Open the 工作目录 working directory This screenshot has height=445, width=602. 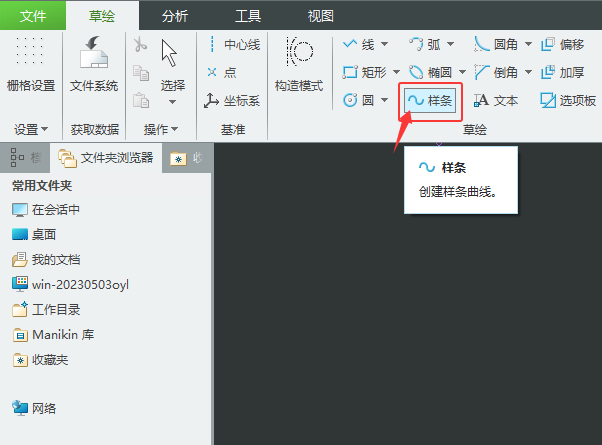pyautogui.click(x=46, y=309)
